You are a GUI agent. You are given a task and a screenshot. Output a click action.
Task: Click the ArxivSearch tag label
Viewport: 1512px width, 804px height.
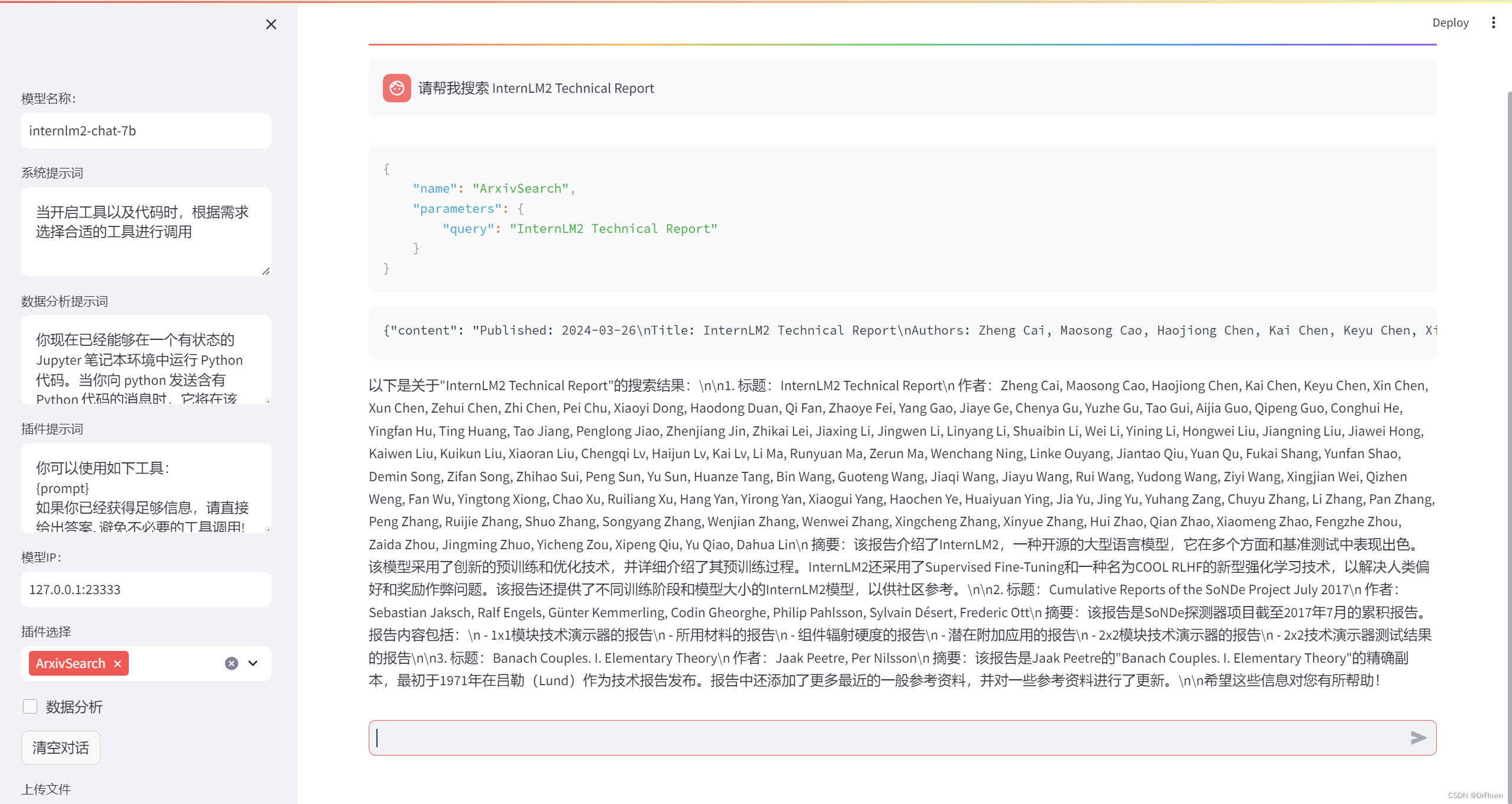pos(70,663)
